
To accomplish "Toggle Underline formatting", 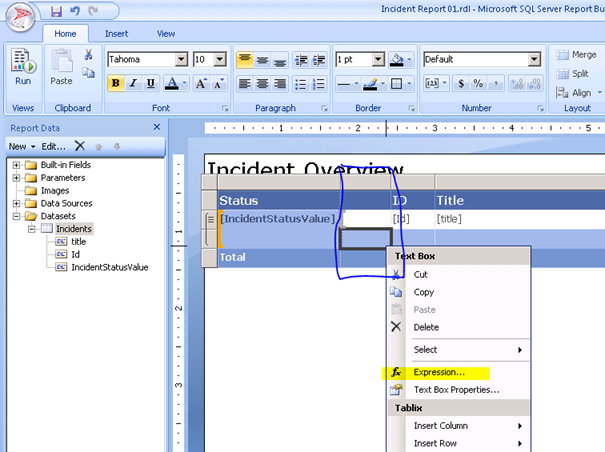I will [150, 83].
